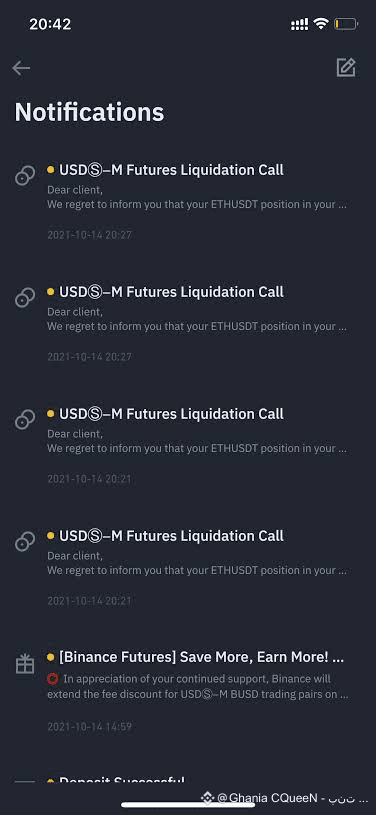Tap the battery icon in status bar
This screenshot has height=815, width=376.
coord(346,24)
